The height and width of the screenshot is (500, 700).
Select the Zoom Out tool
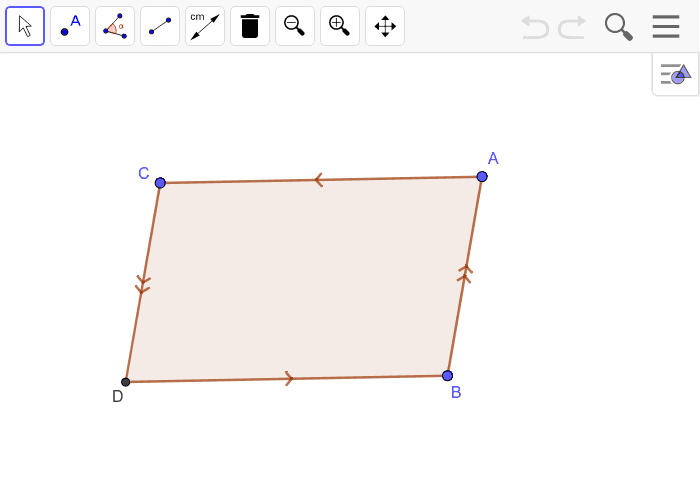point(295,26)
